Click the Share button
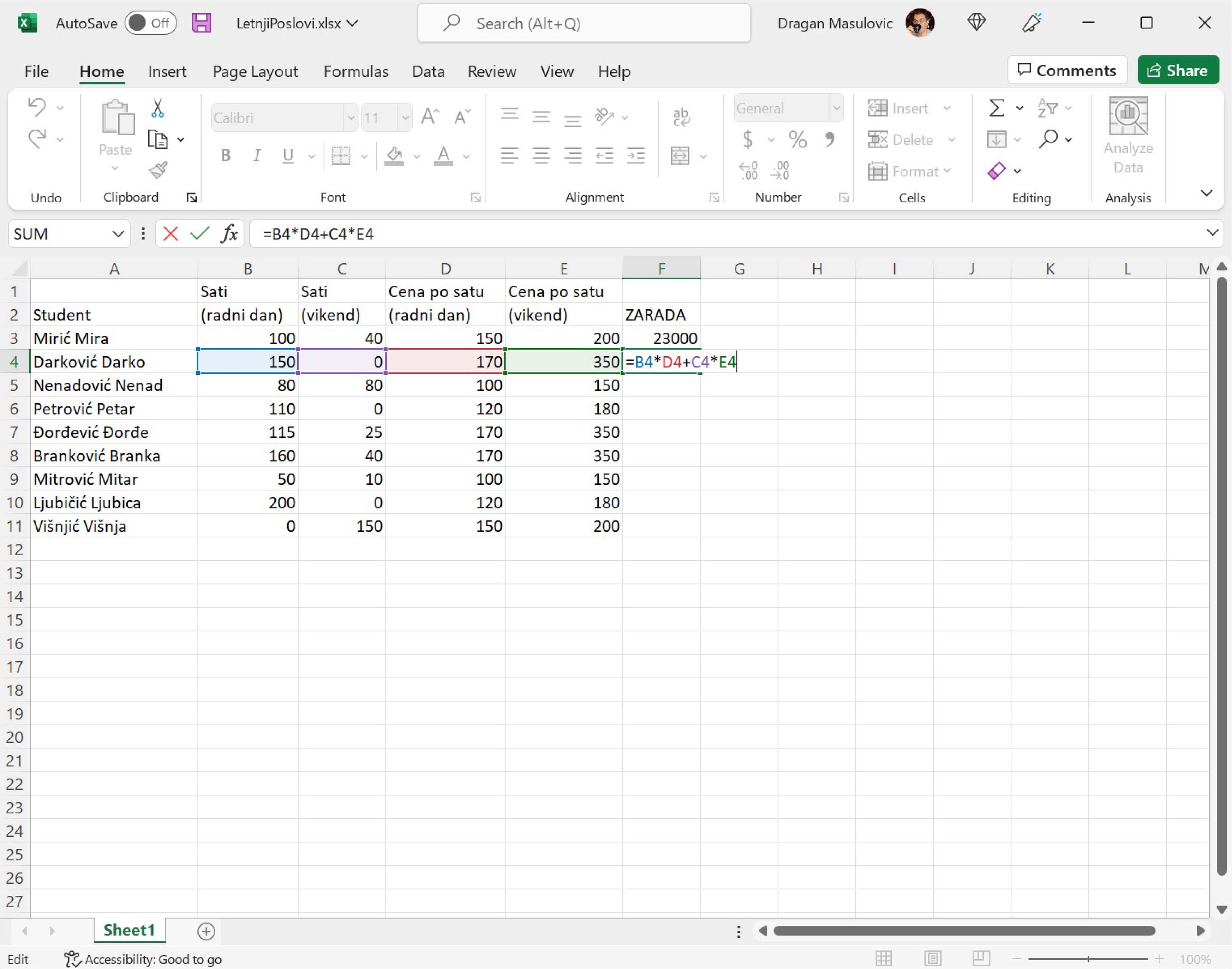This screenshot has width=1232, height=969. pyautogui.click(x=1177, y=70)
